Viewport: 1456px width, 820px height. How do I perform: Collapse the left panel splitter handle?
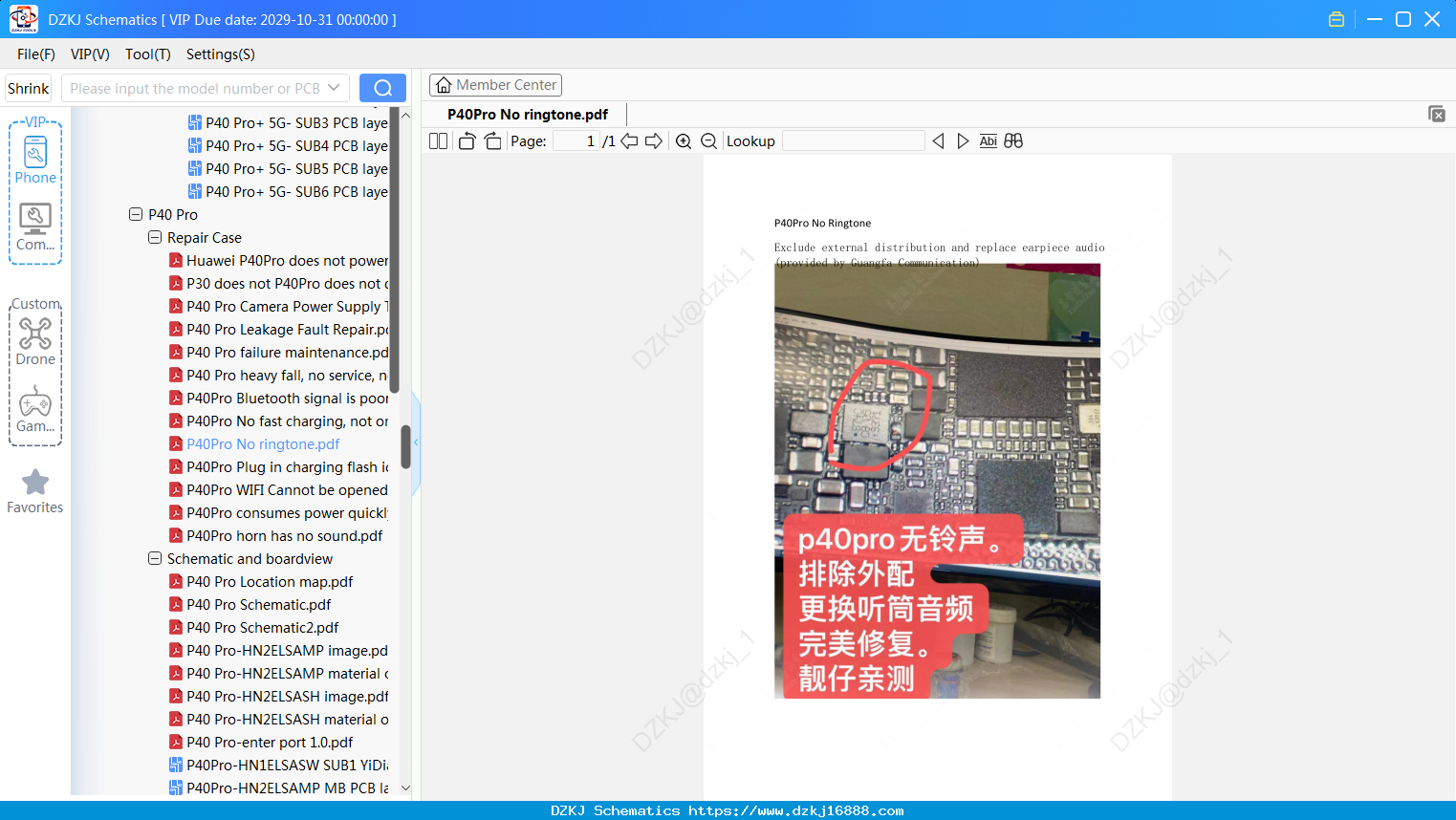[416, 442]
